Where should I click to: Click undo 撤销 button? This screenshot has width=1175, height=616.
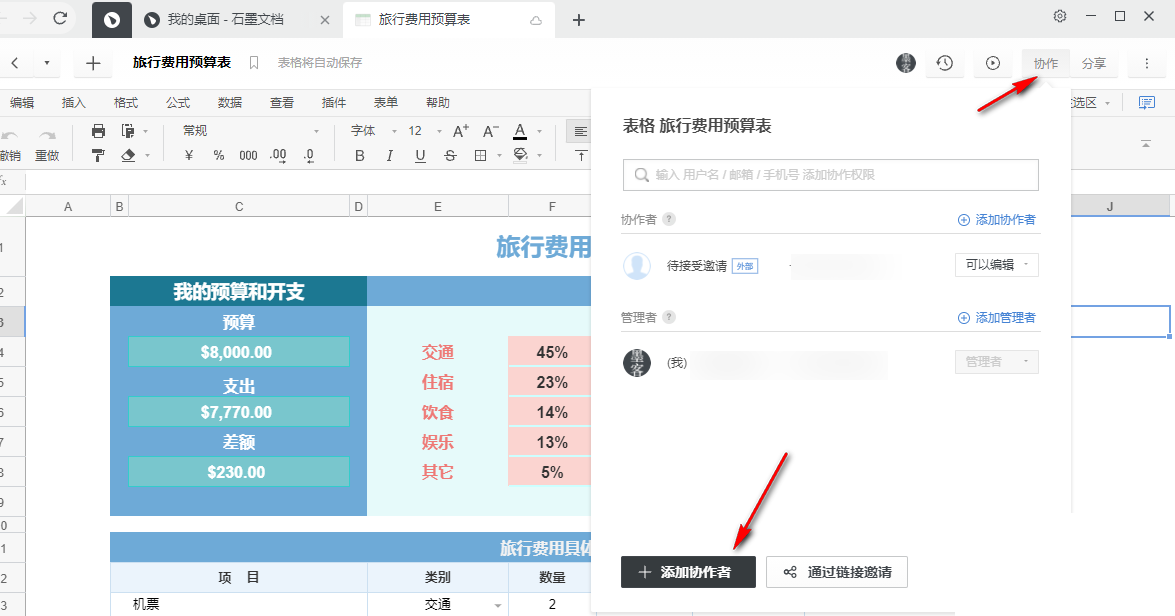click(x=10, y=146)
